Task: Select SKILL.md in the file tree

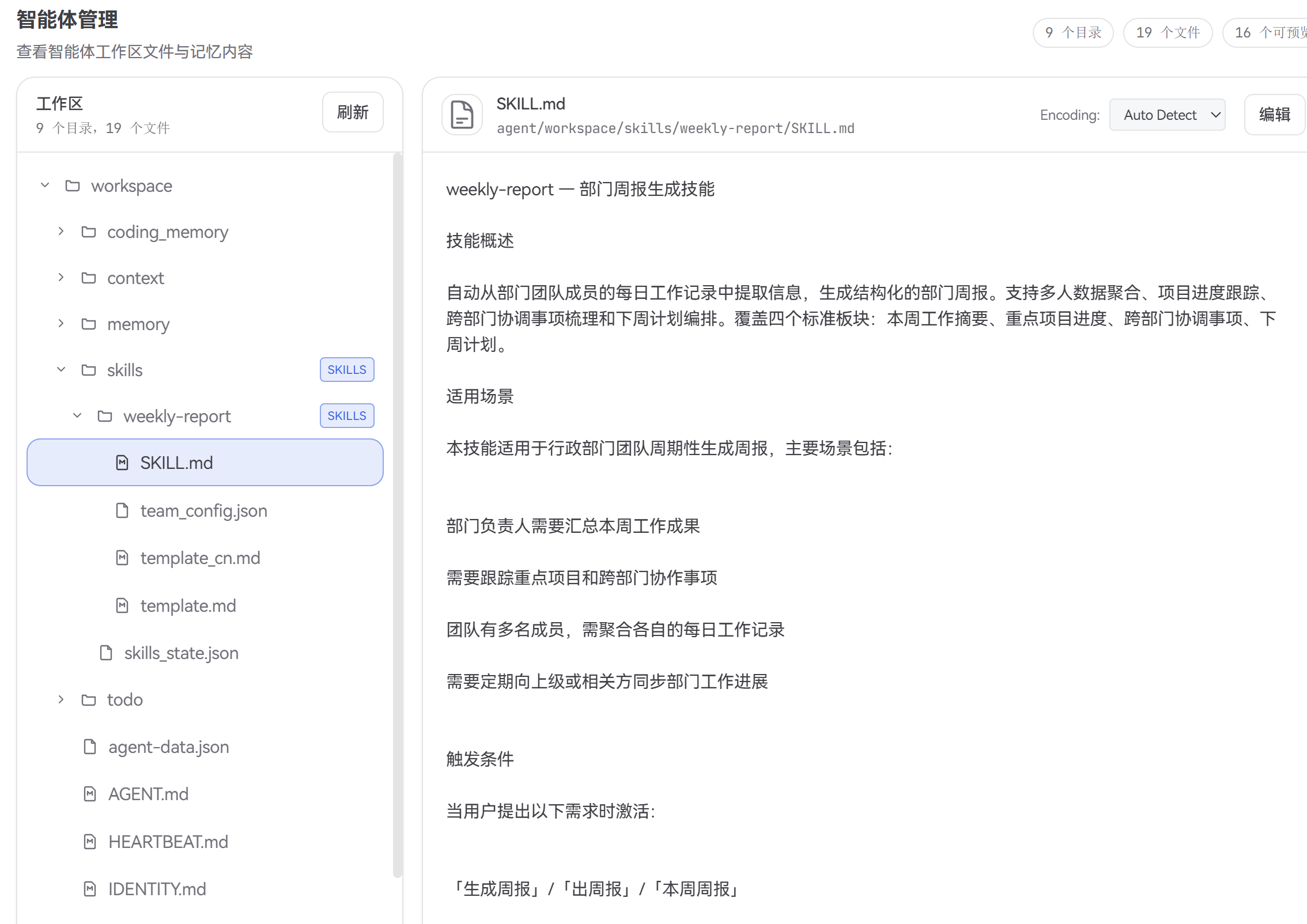Action: [205, 463]
